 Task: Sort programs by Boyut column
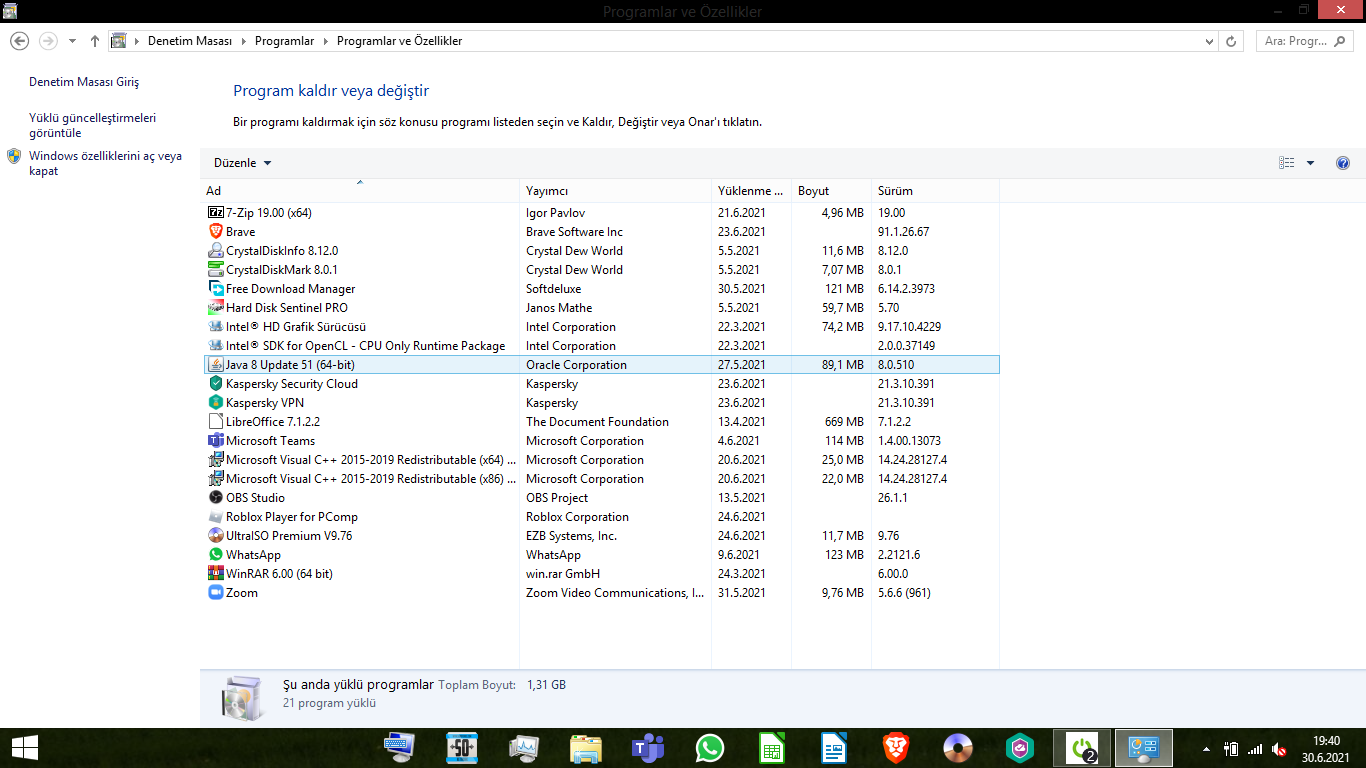pos(831,190)
